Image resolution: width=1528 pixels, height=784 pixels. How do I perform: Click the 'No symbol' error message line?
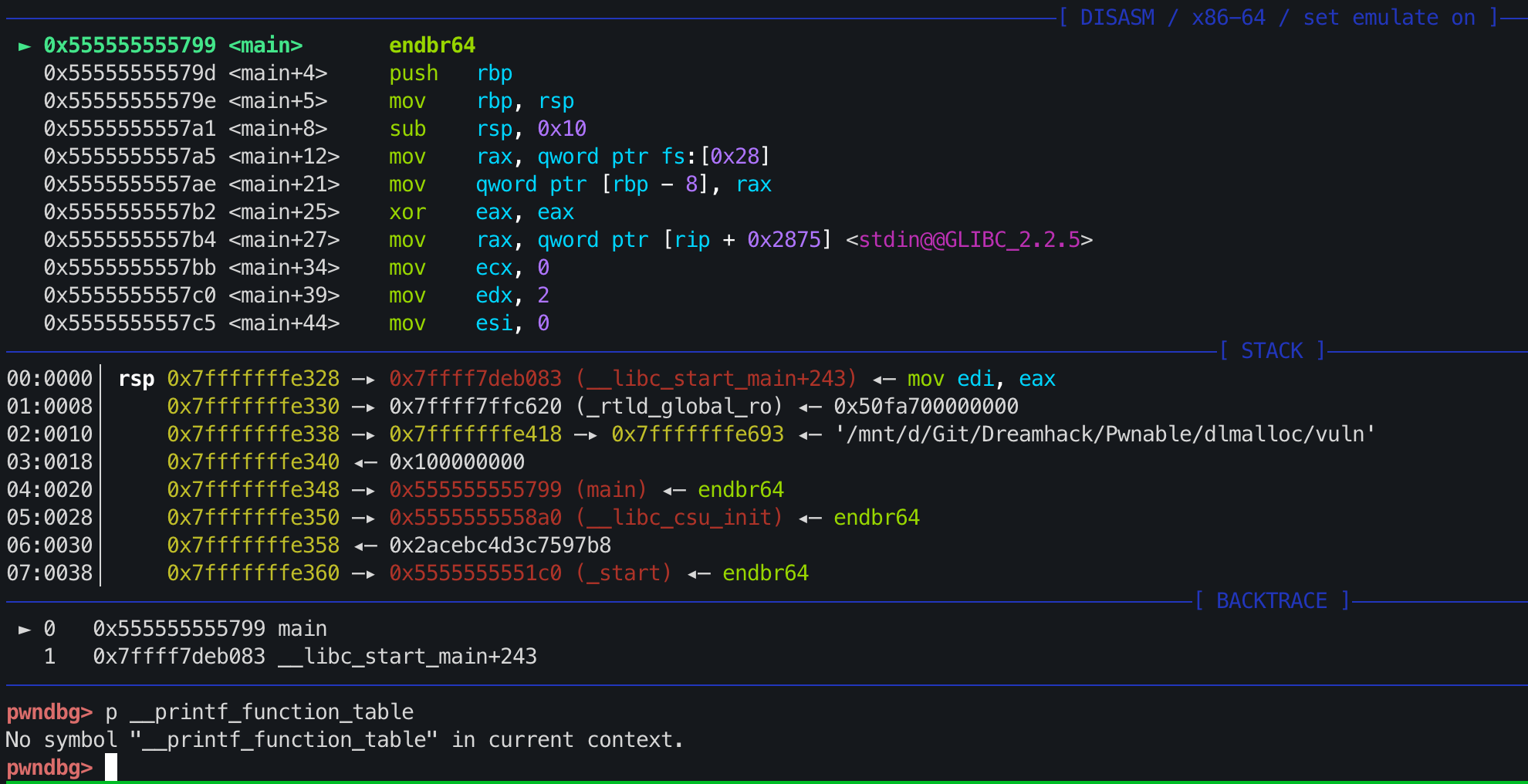point(345,740)
